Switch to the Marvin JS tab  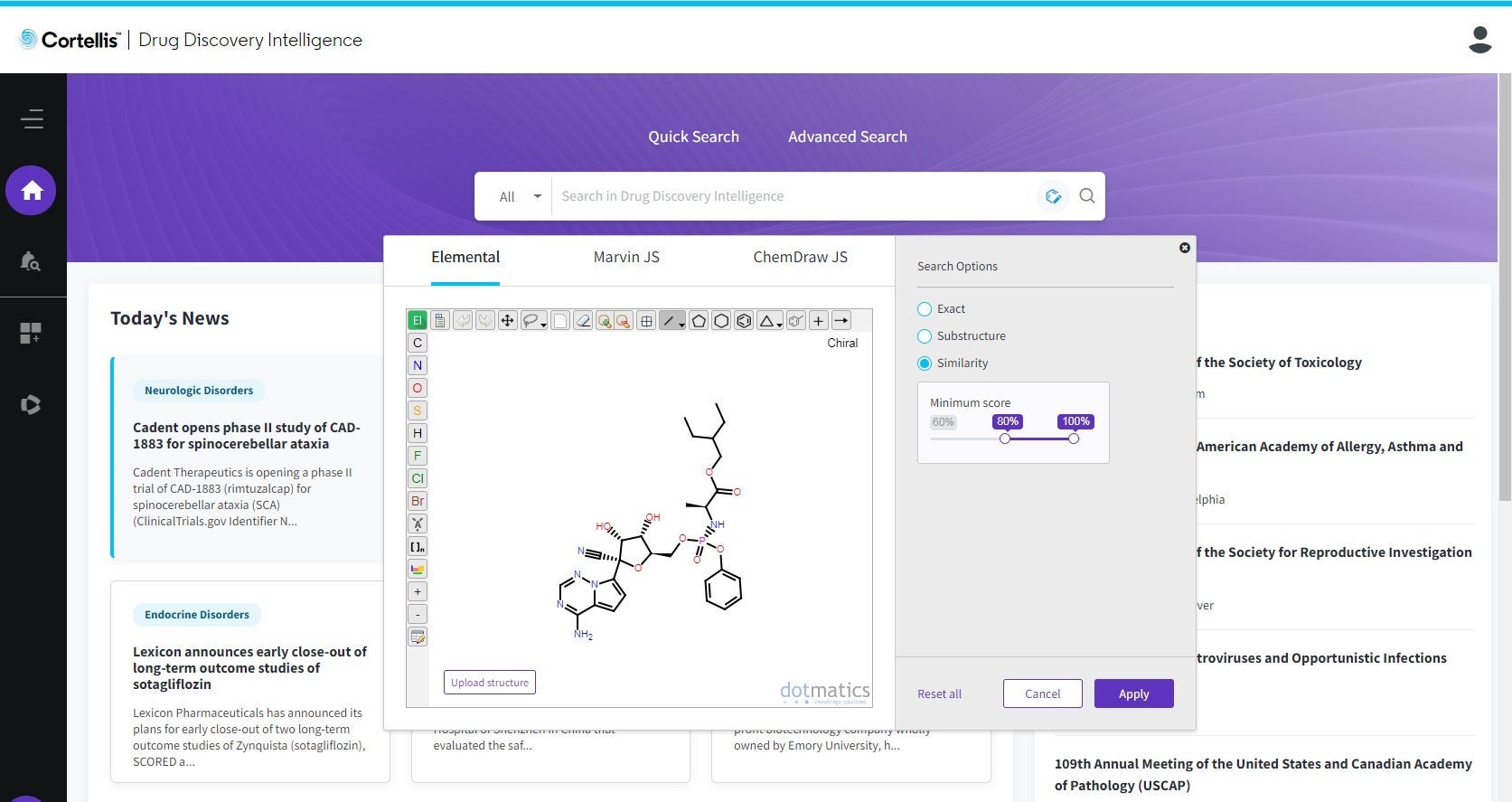coord(626,258)
